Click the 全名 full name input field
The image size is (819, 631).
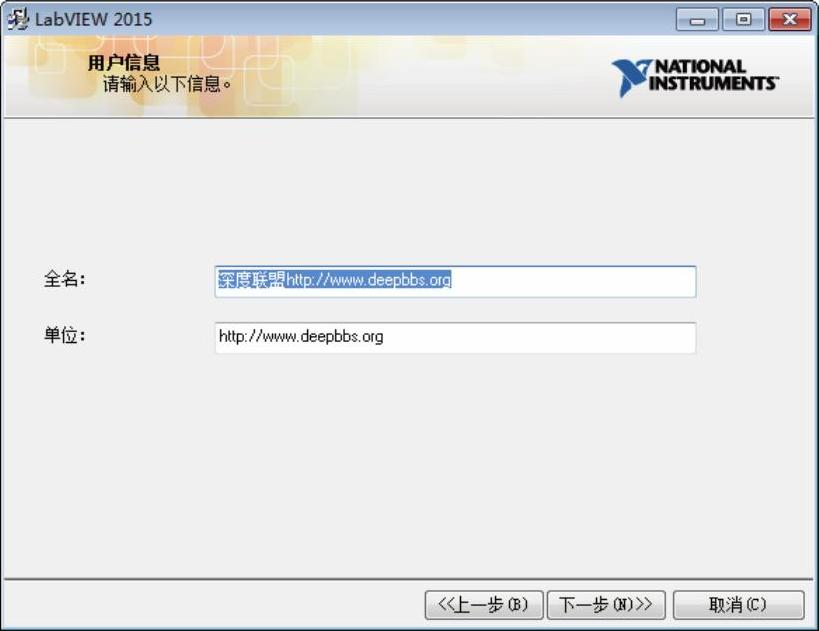pyautogui.click(x=455, y=281)
